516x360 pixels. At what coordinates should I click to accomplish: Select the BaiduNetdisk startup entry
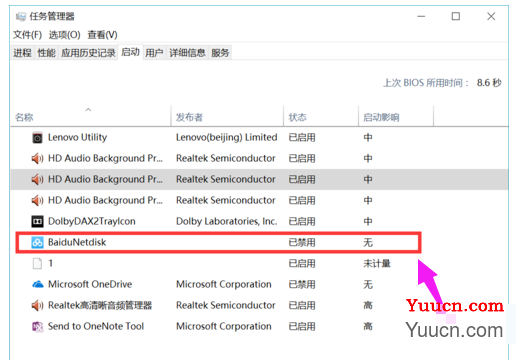tap(77, 242)
